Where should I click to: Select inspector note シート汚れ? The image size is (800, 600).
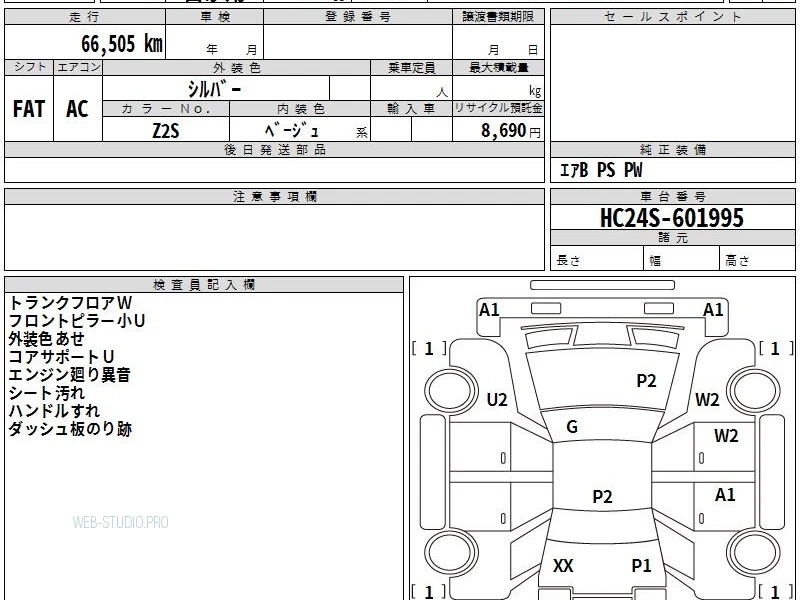pyautogui.click(x=46, y=393)
